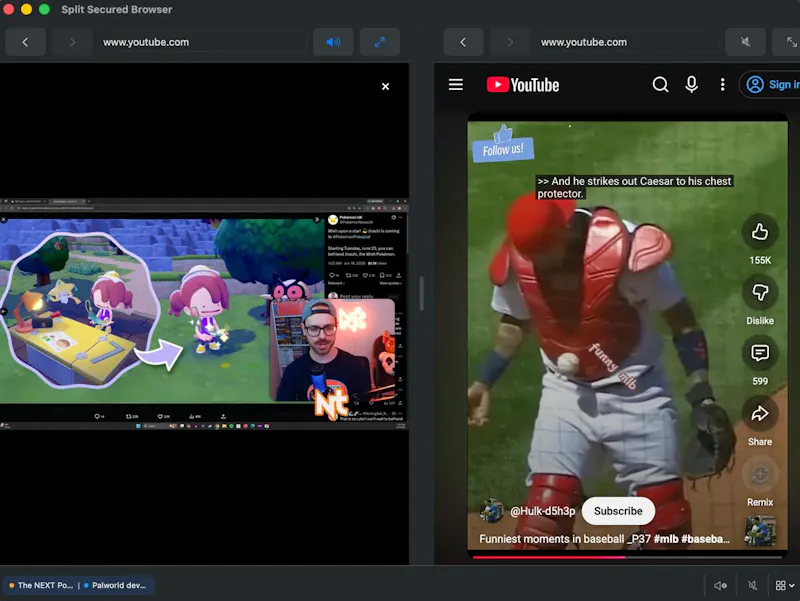Switch to 'The NEXT Po...' tab

coord(41,586)
